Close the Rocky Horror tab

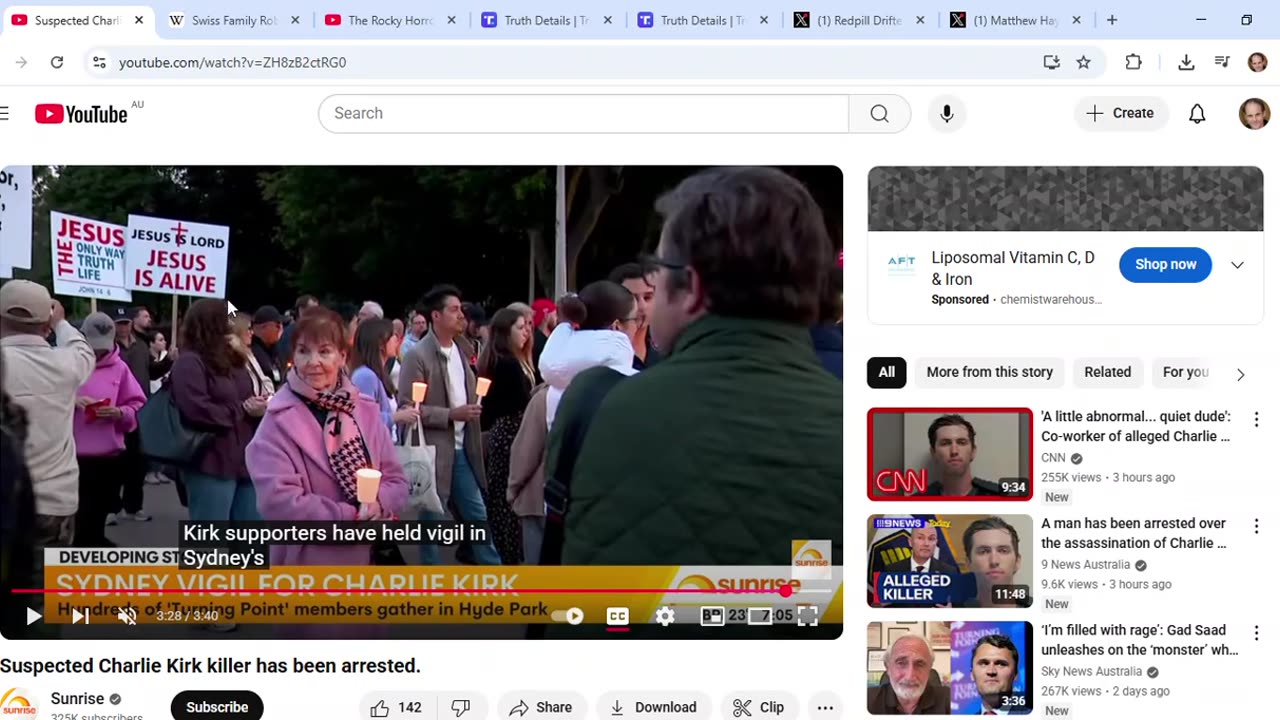pos(451,20)
